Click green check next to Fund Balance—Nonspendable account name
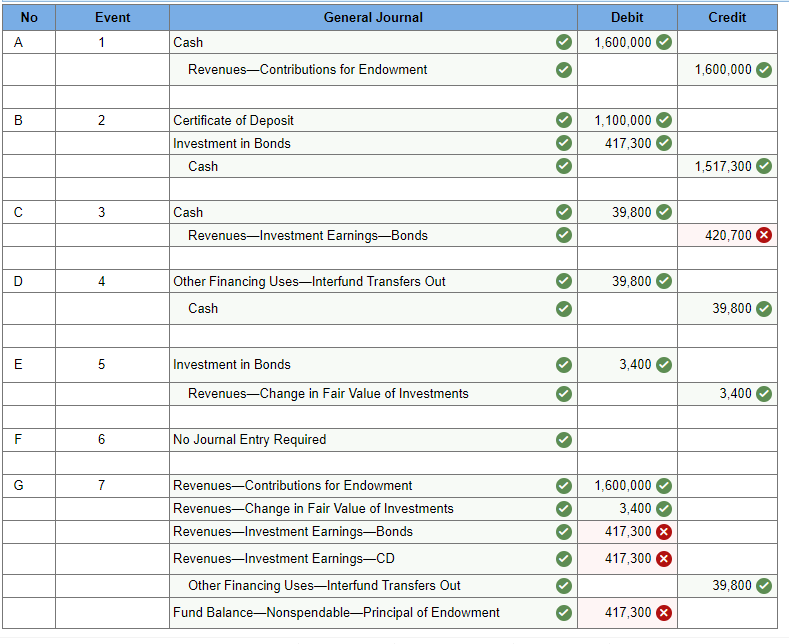The height and width of the screenshot is (644, 789). pos(564,613)
